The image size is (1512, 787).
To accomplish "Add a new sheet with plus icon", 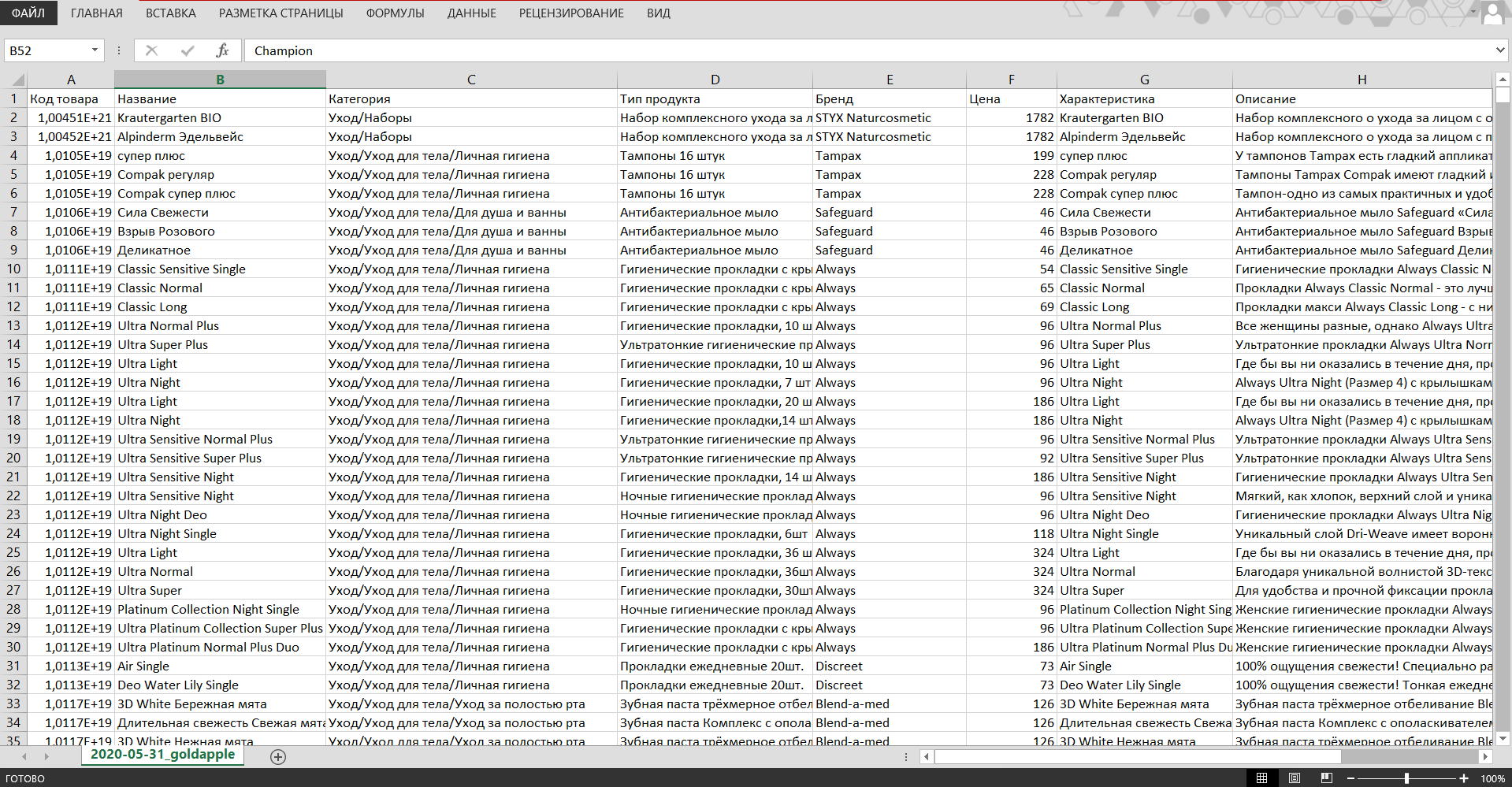I will click(x=278, y=756).
